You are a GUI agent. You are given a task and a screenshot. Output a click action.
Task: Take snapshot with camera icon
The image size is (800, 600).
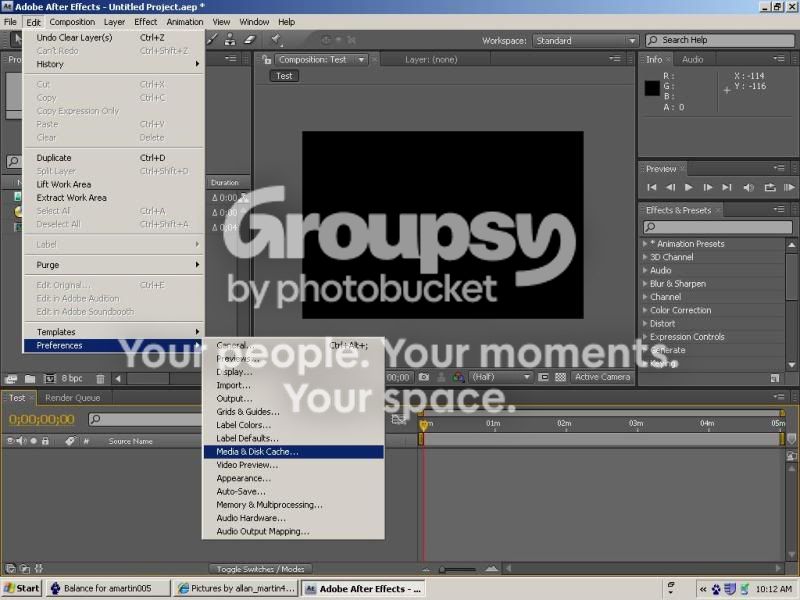(423, 377)
